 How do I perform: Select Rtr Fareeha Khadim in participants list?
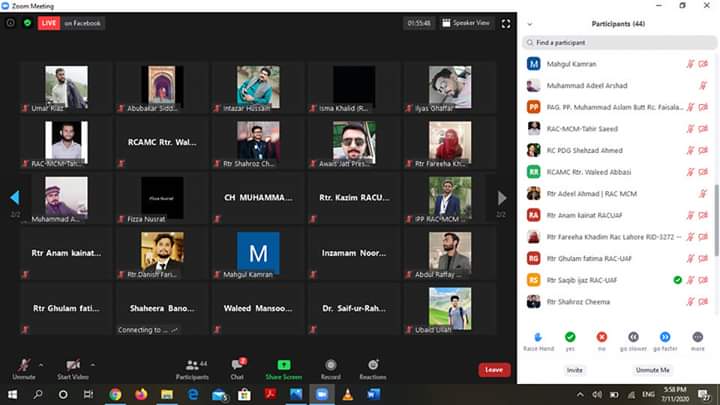pyautogui.click(x=618, y=237)
